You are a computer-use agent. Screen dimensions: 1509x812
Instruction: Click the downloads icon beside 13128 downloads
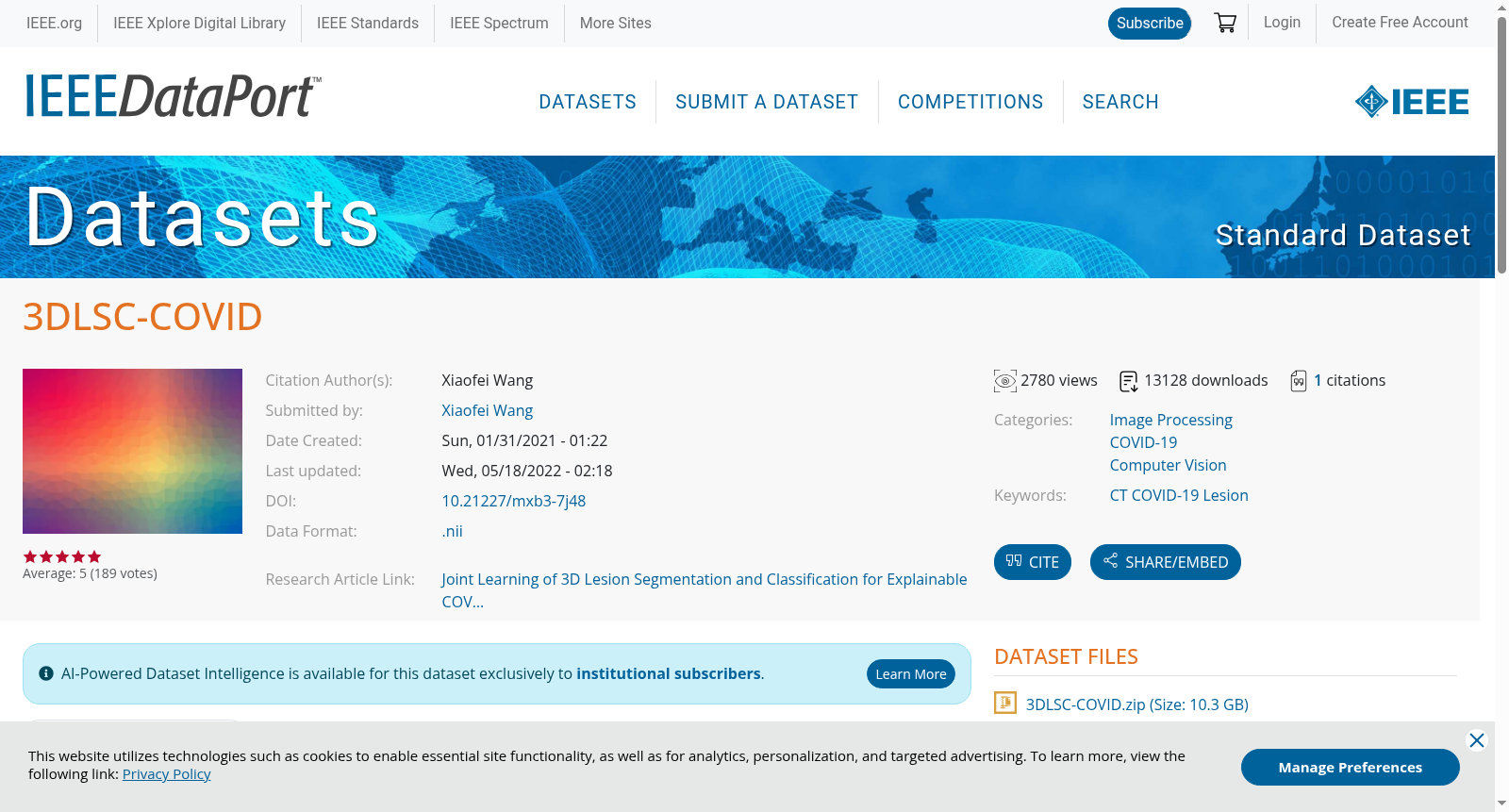tap(1128, 381)
